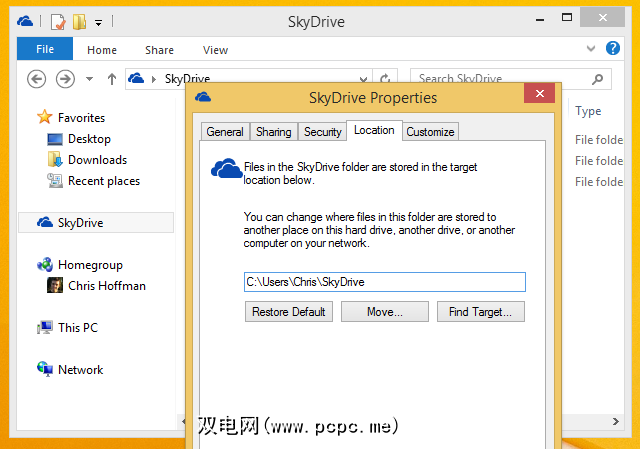Image resolution: width=640 pixels, height=449 pixels.
Task: Switch to the General tab in Properties
Action: [225, 132]
